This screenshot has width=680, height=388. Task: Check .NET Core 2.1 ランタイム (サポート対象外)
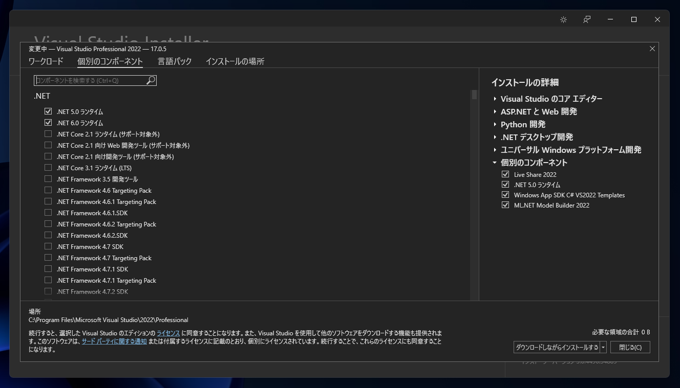[x=48, y=134]
